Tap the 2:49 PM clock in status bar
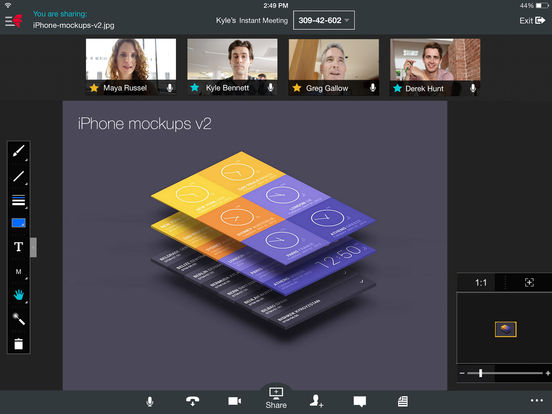552x414 pixels. click(x=276, y=5)
